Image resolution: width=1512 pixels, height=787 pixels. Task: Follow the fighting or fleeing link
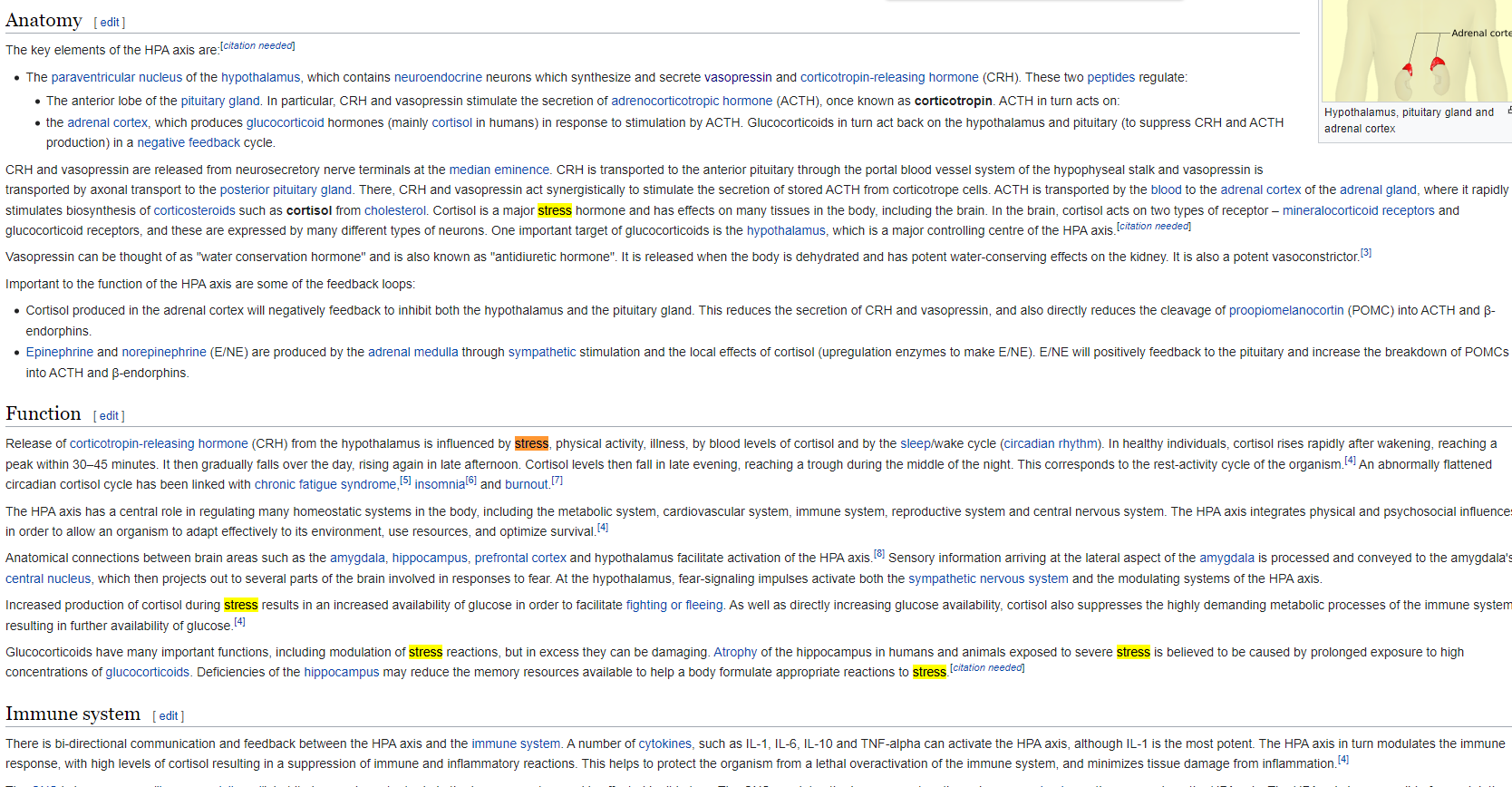click(x=674, y=605)
